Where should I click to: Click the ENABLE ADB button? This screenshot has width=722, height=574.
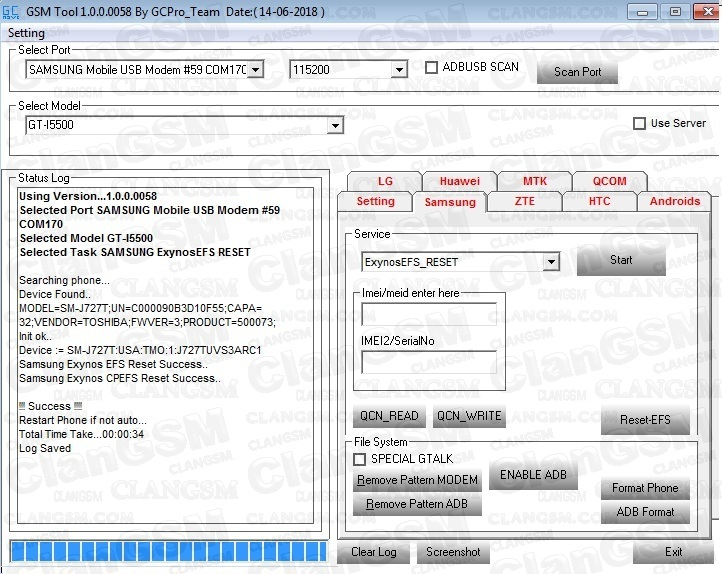click(x=533, y=475)
